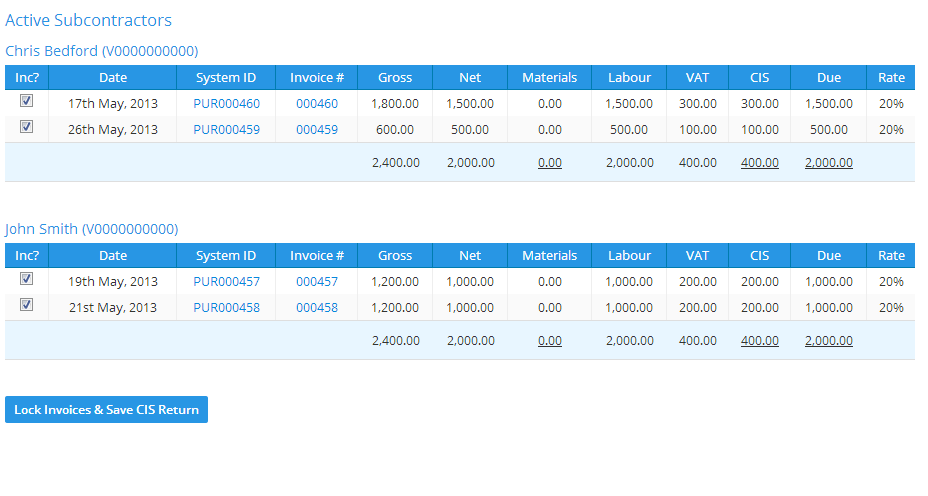928x496 pixels.
Task: View invoice number 000459
Action: pos(317,129)
